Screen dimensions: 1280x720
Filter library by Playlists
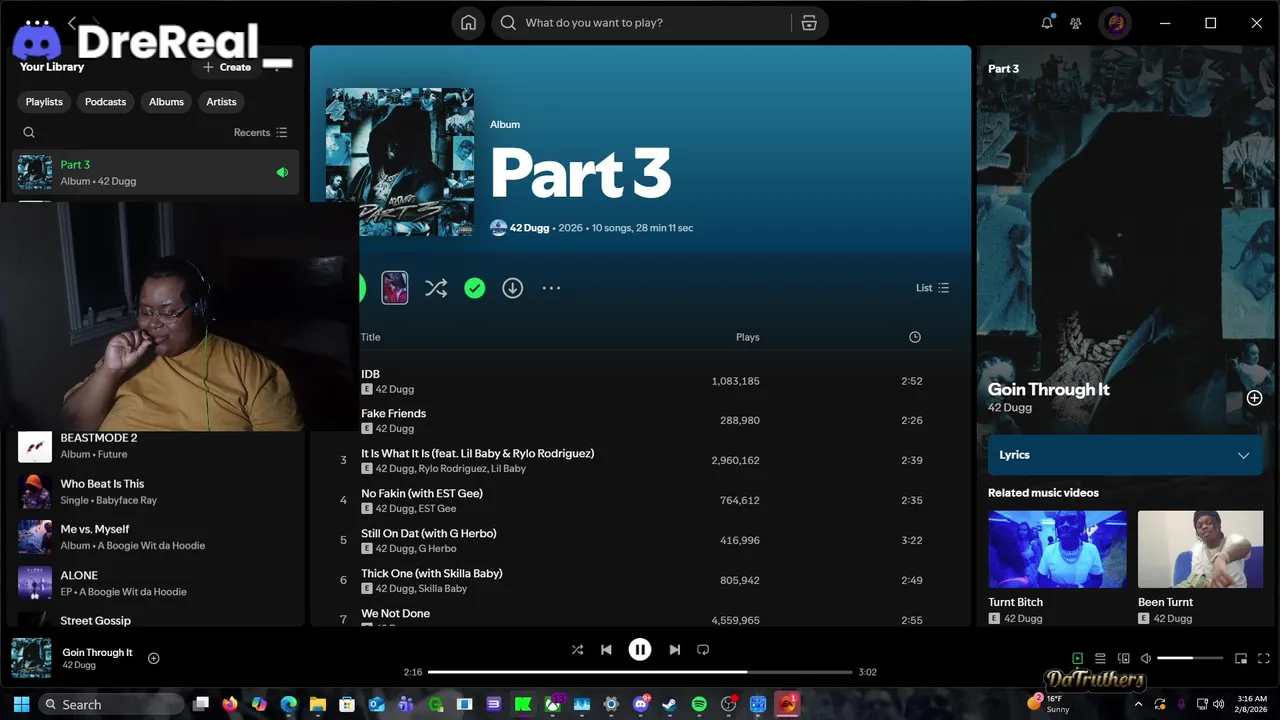(x=44, y=102)
